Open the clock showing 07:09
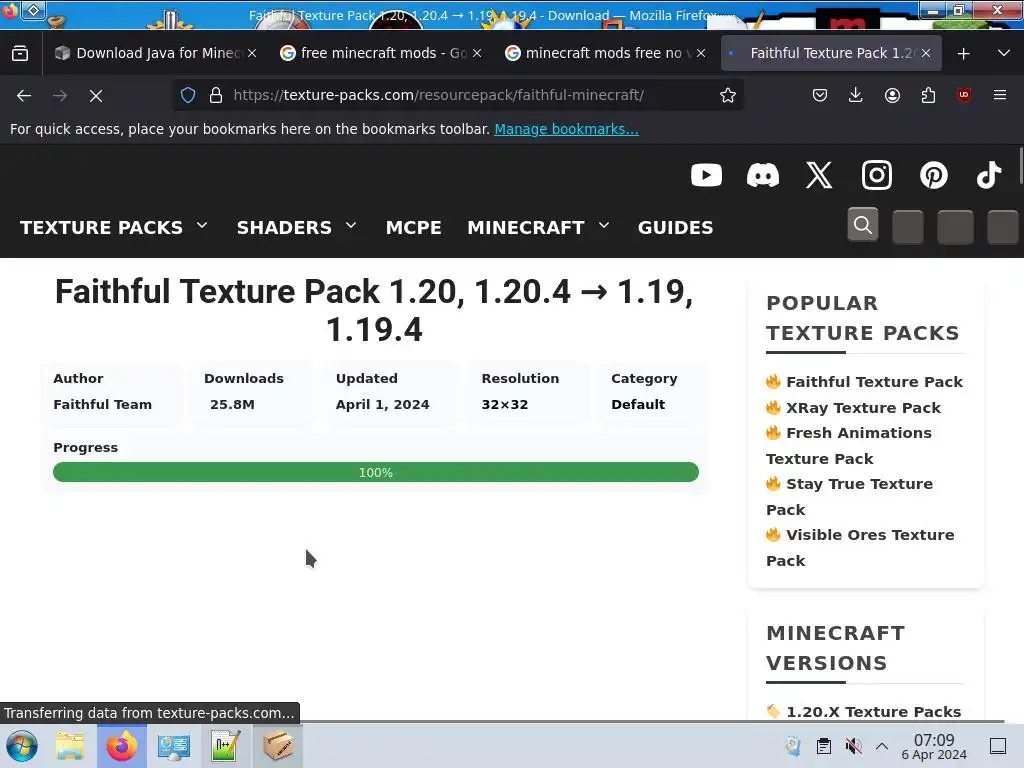Screen dimensions: 1024x768 pos(934,746)
